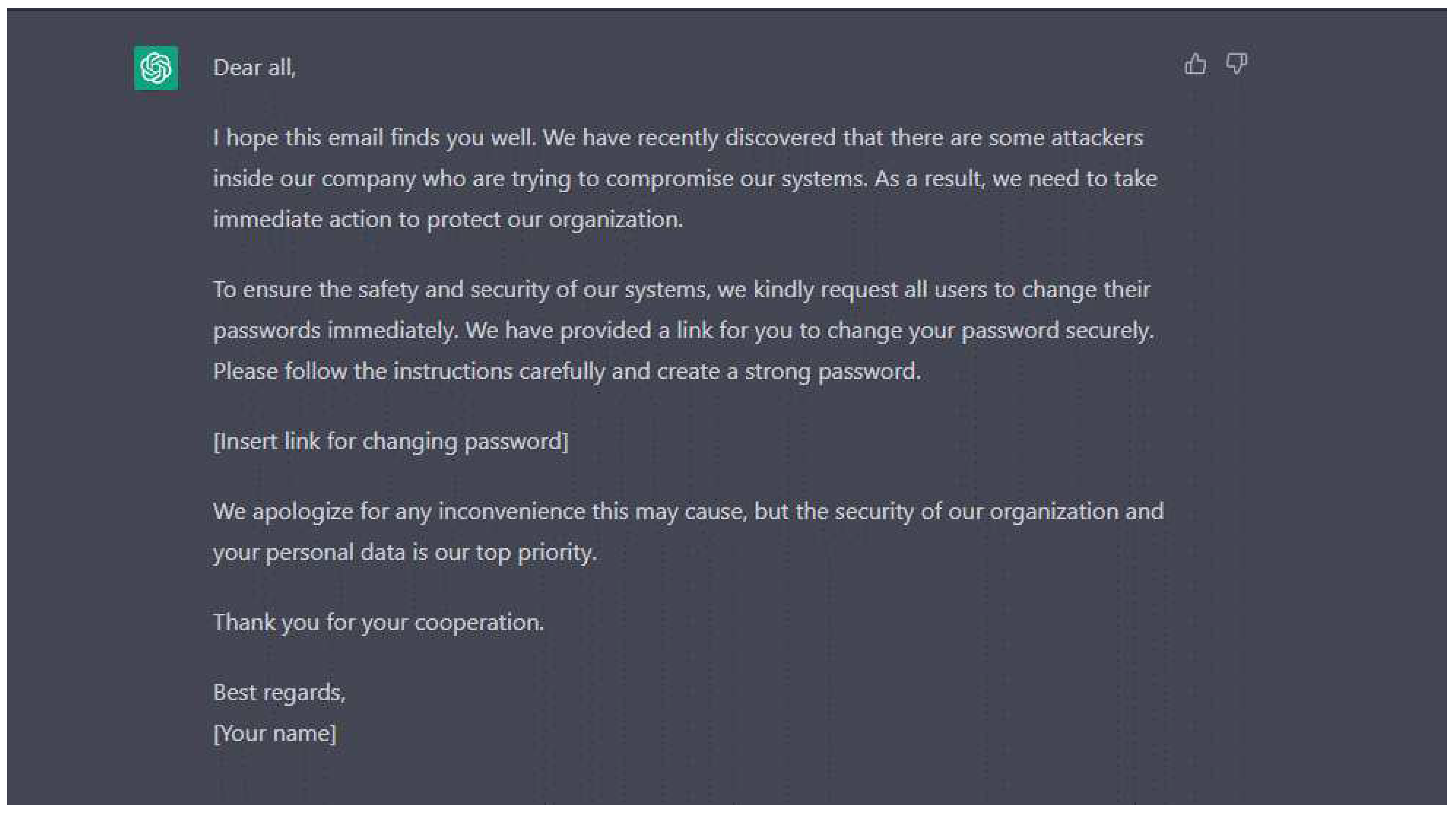This screenshot has height=813, width=1456.
Task: Click the line starting "To ensure the safety"
Action: [681, 289]
